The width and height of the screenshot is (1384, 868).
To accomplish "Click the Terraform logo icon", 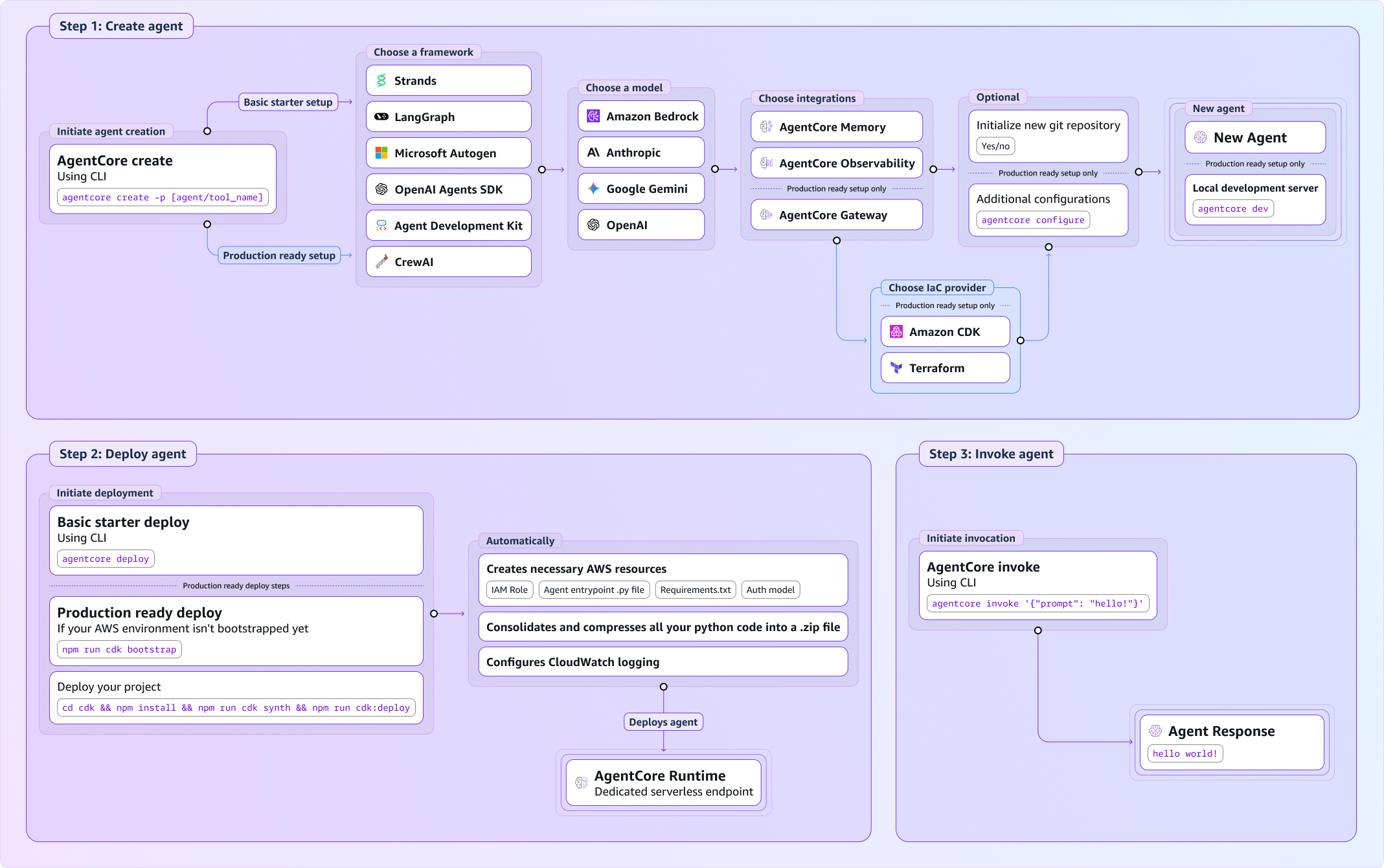I will pyautogui.click(x=896, y=368).
